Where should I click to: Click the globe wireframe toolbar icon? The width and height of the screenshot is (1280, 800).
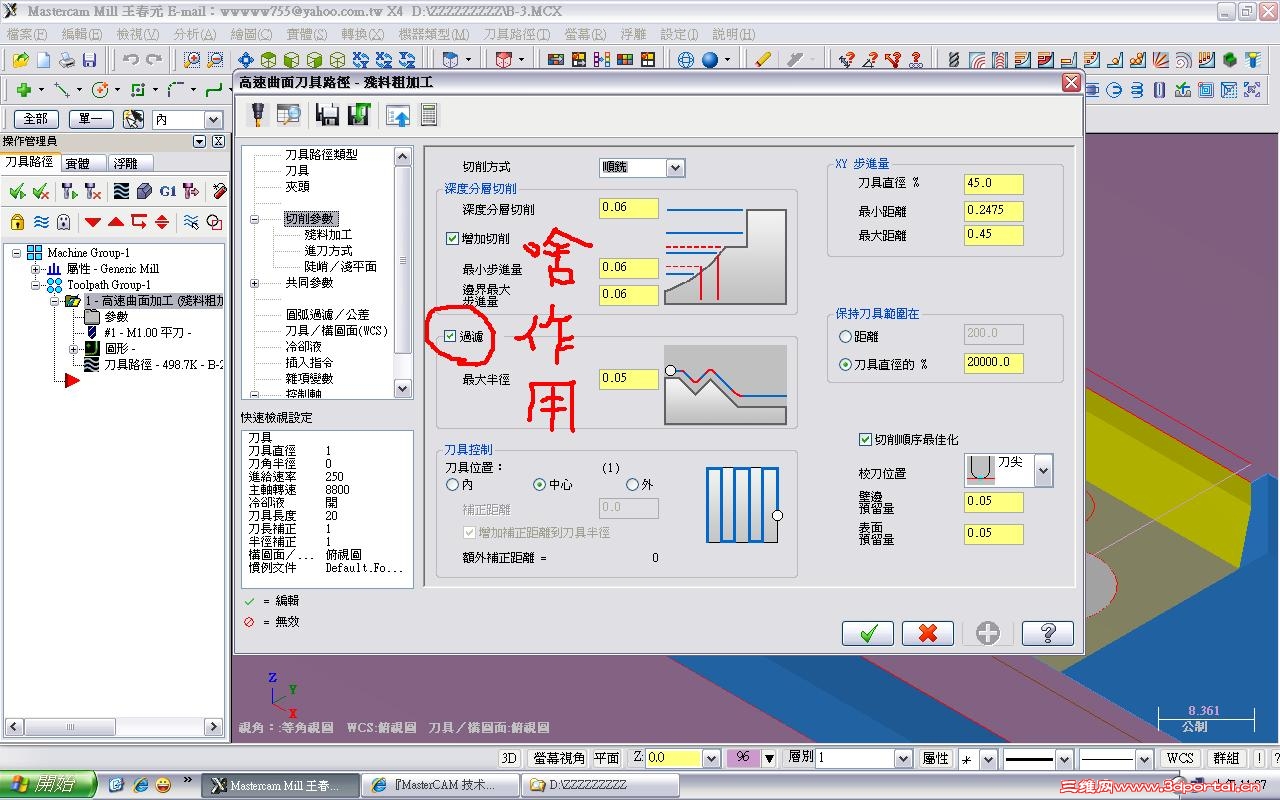pos(686,60)
